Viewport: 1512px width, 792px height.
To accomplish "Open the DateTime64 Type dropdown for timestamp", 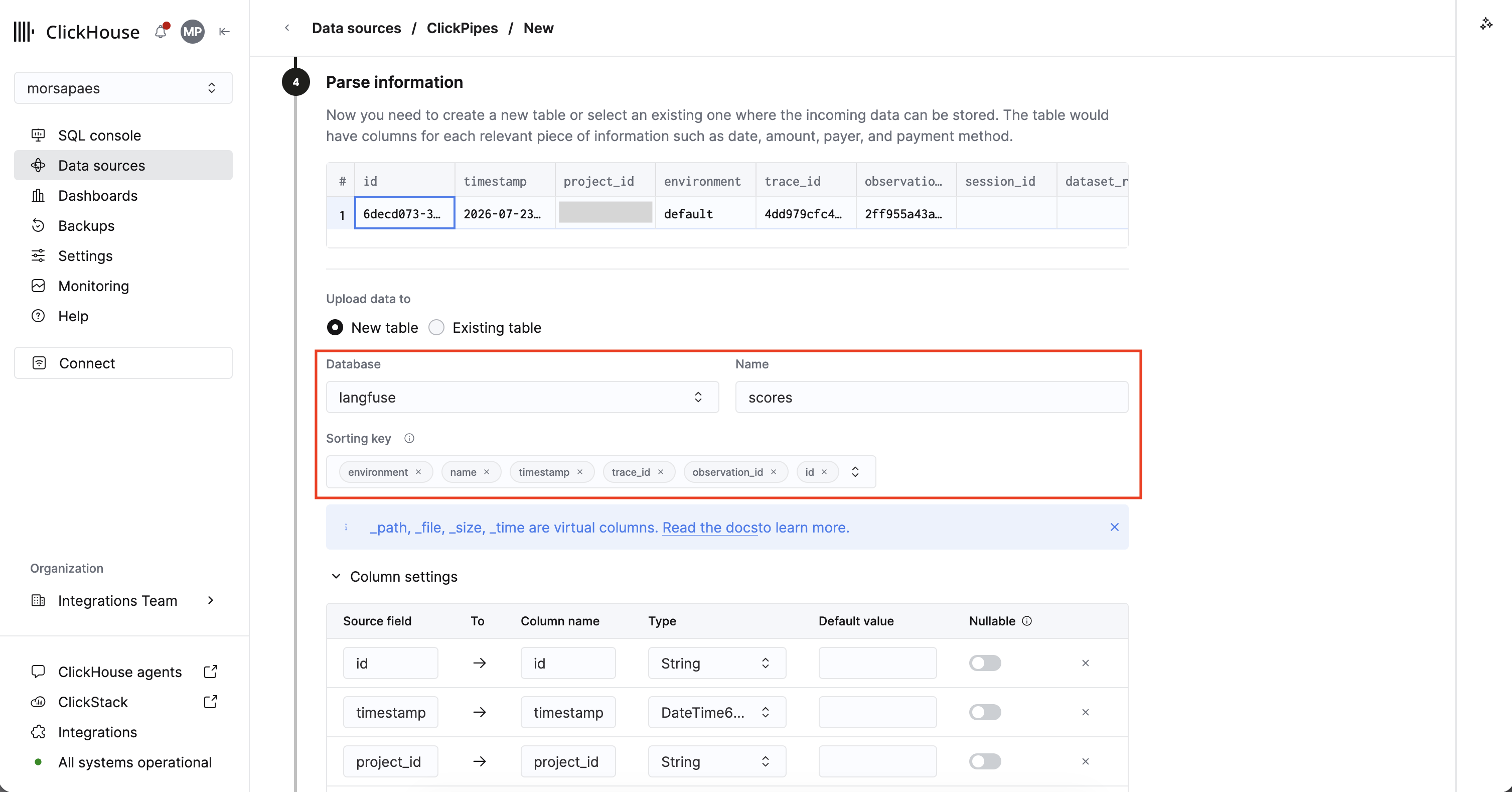I will [x=717, y=713].
